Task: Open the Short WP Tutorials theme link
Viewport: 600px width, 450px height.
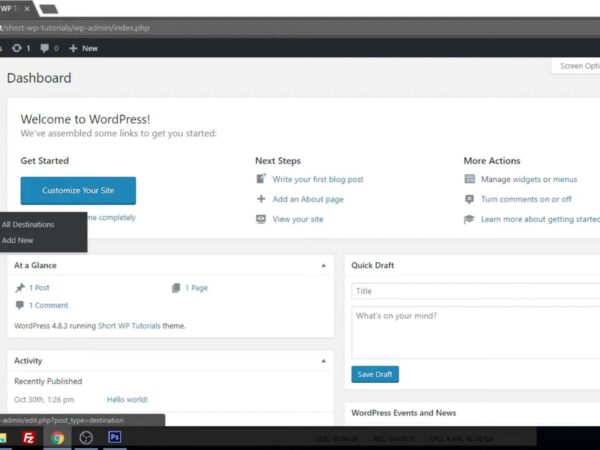Action: click(129, 326)
